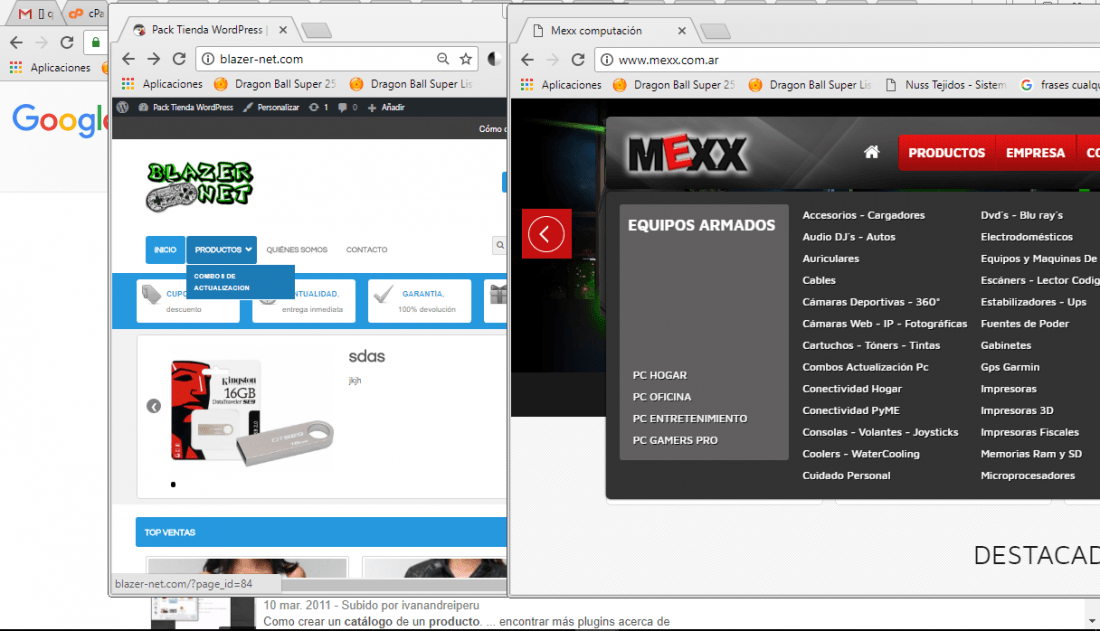The height and width of the screenshot is (631, 1100).
Task: Open QUIÉNES SOMOS menu item
Action: [297, 250]
